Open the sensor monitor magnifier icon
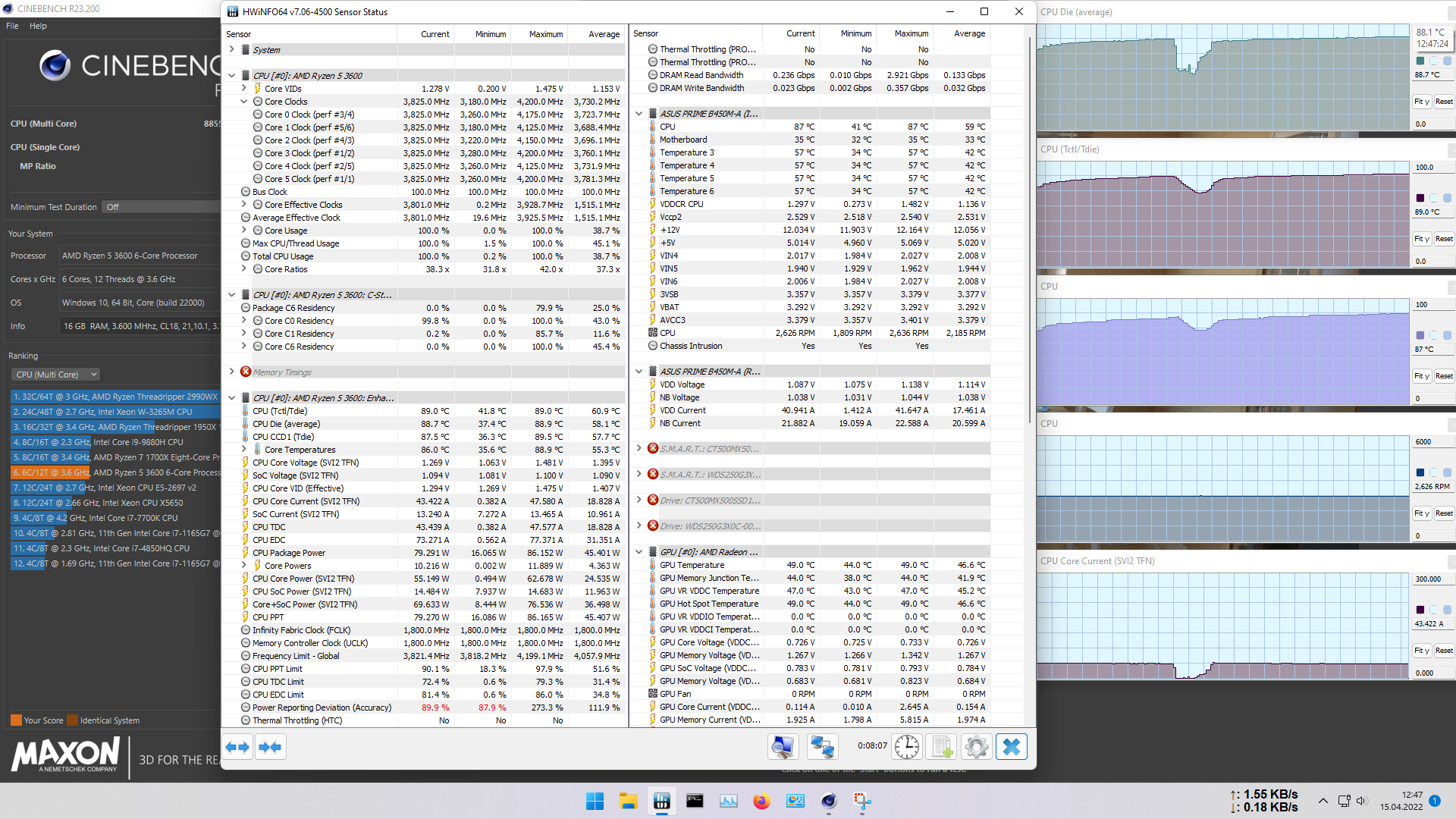This screenshot has width=1456, height=819. (783, 747)
